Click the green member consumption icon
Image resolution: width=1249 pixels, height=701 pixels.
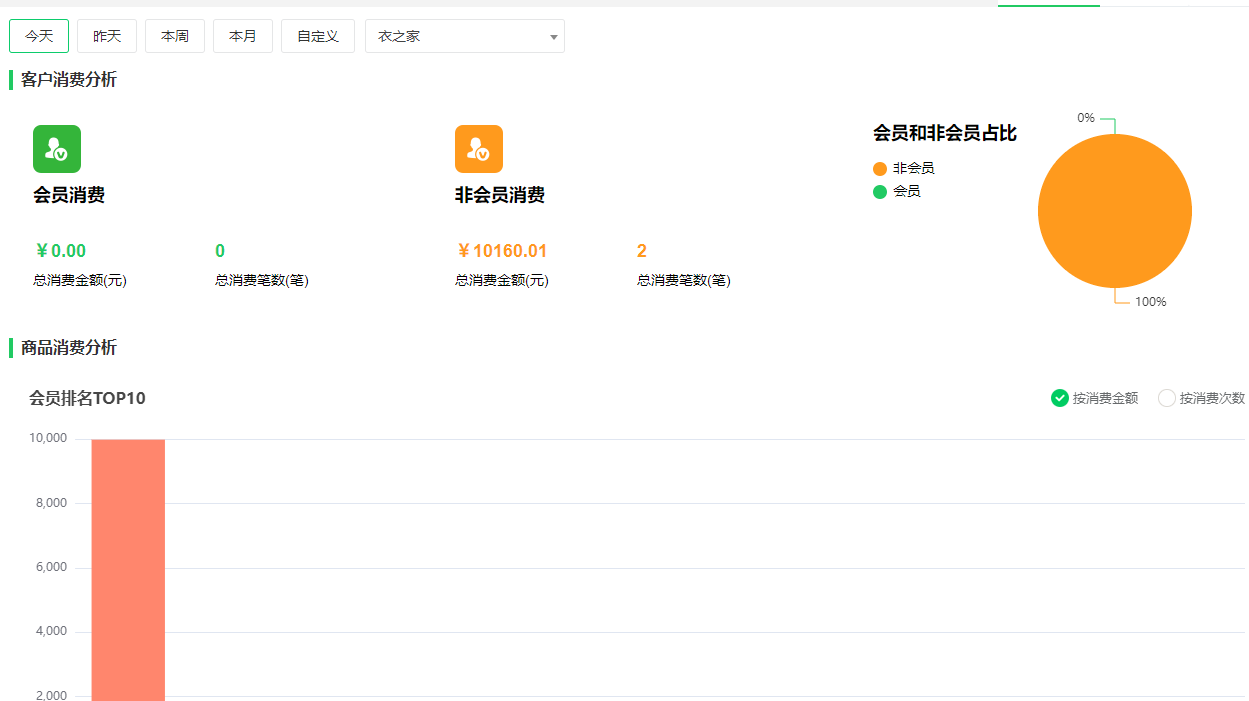[57, 149]
